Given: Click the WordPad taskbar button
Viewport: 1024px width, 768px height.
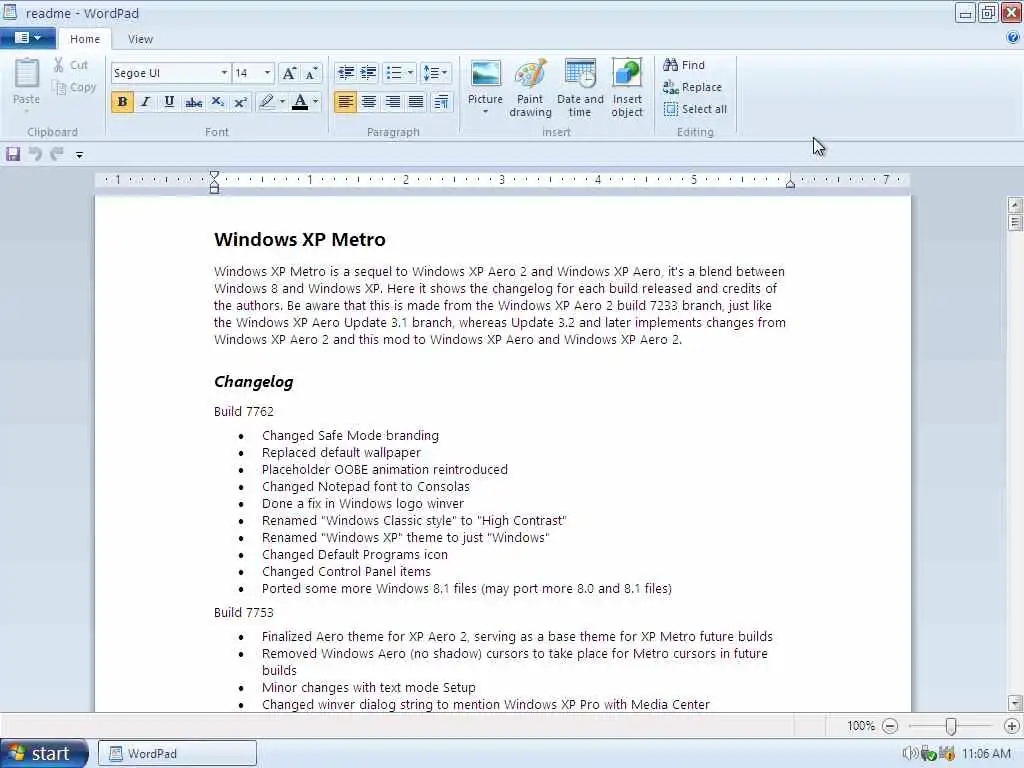Looking at the screenshot, I should point(178,753).
